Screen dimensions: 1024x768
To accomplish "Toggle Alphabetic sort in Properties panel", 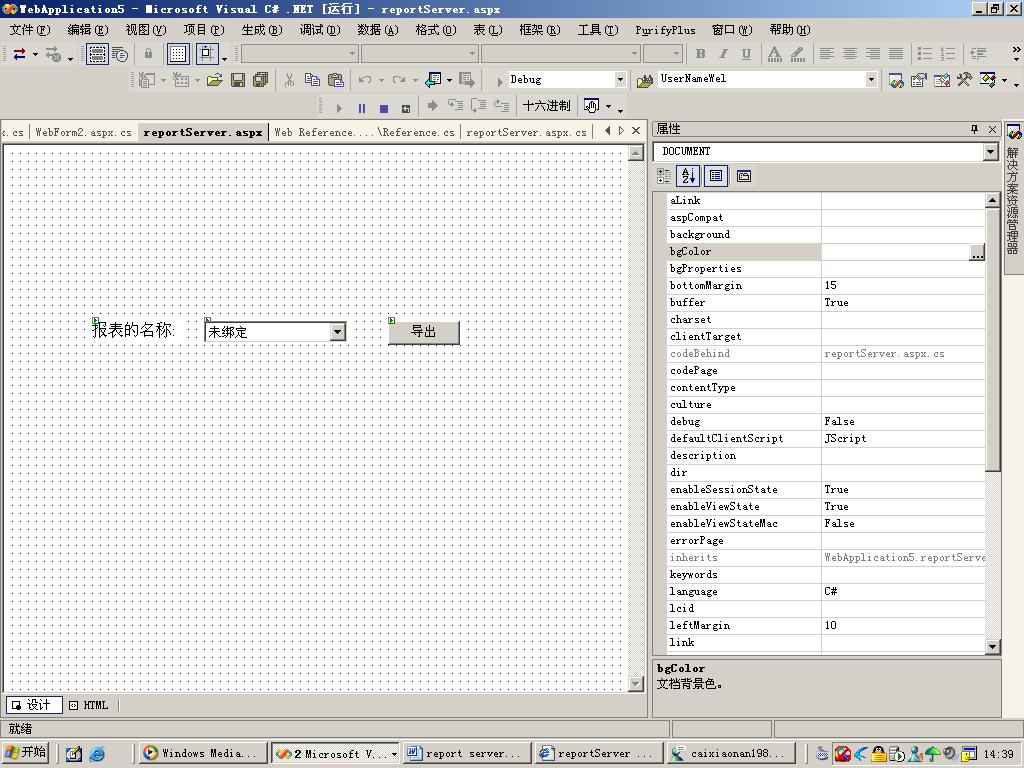I will coord(688,176).
